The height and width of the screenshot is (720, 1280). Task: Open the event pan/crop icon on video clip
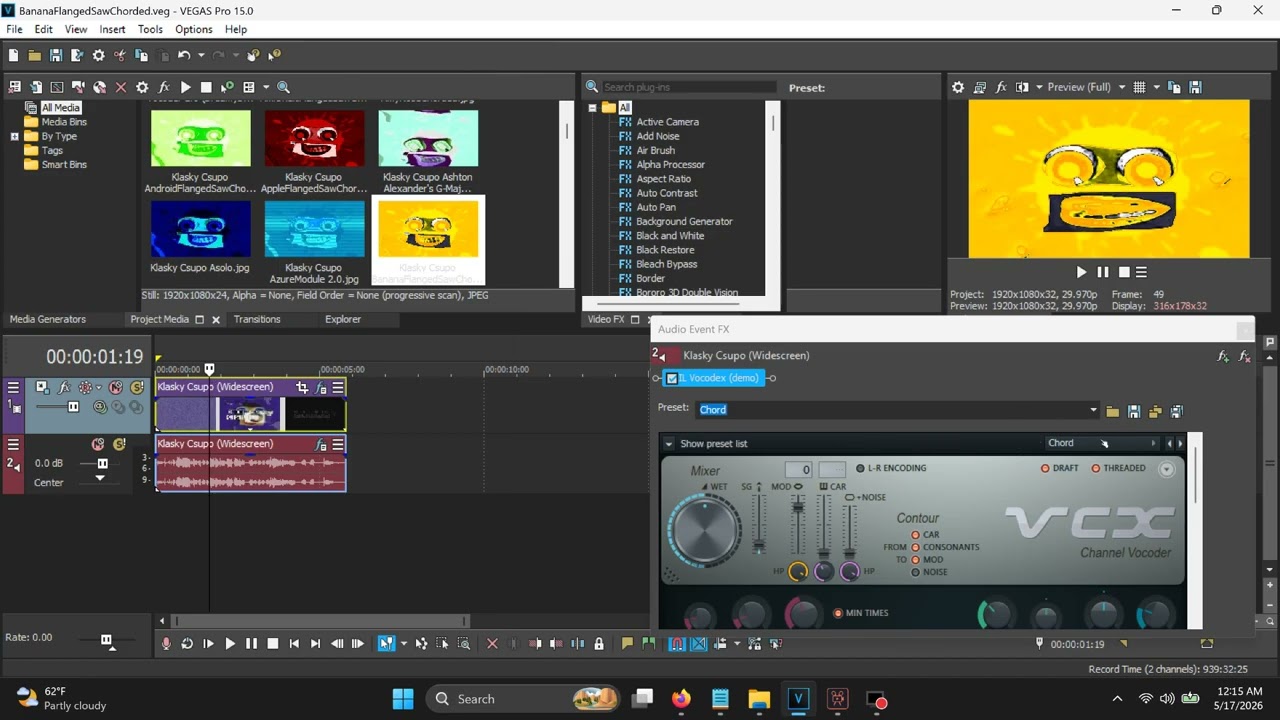(302, 387)
